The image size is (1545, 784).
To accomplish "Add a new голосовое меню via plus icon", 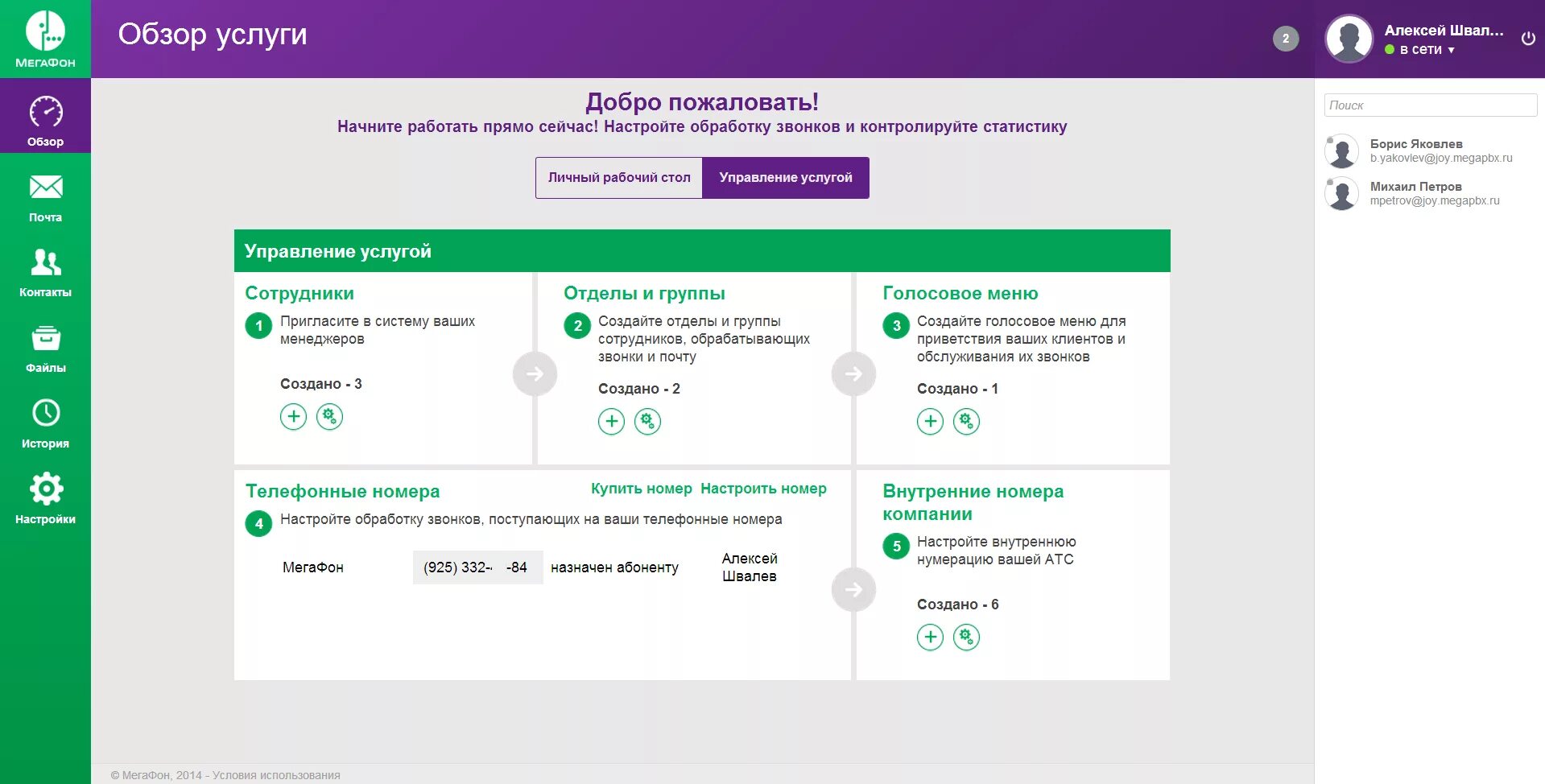I will pos(931,421).
